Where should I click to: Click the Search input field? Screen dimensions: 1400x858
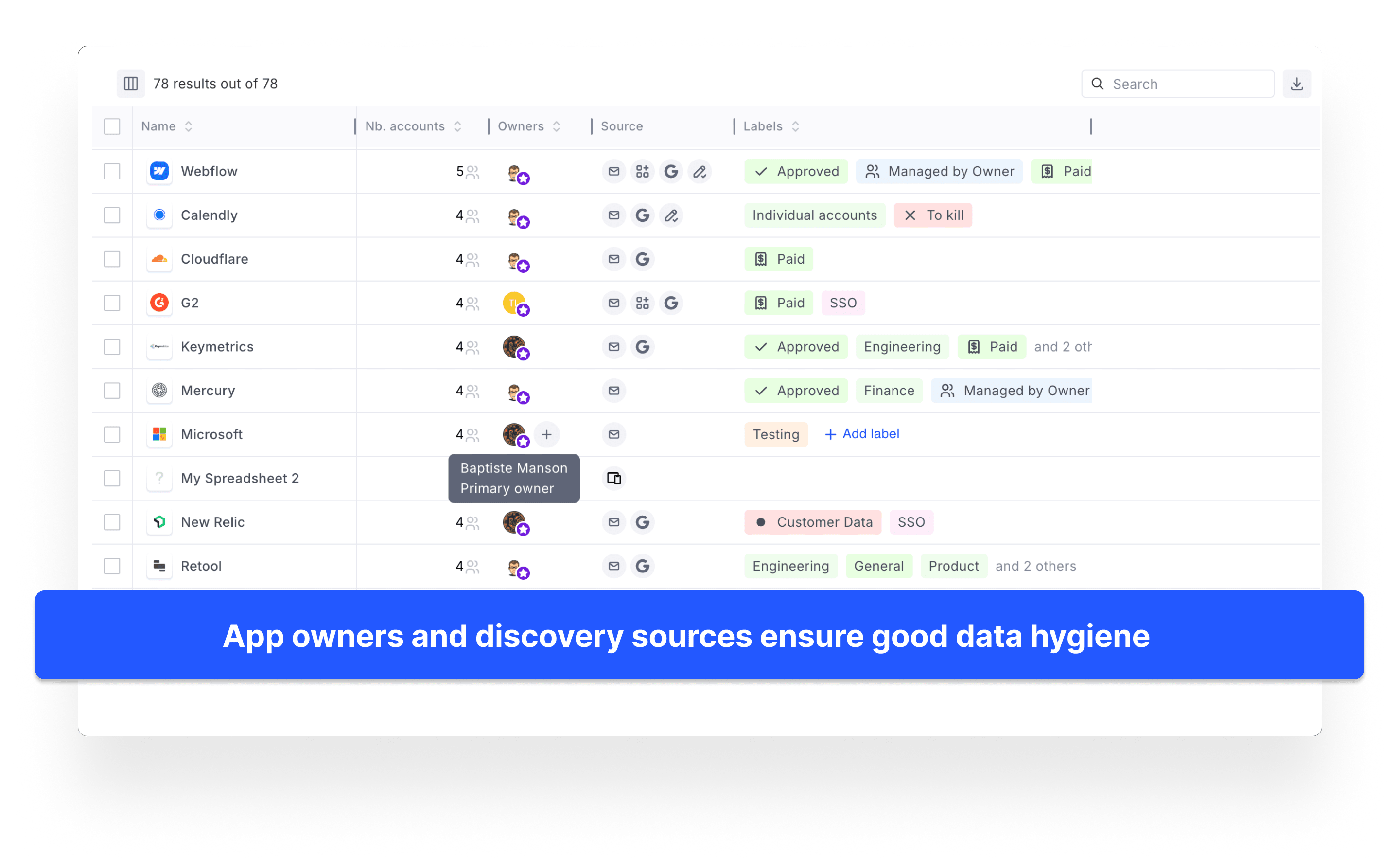point(1177,84)
